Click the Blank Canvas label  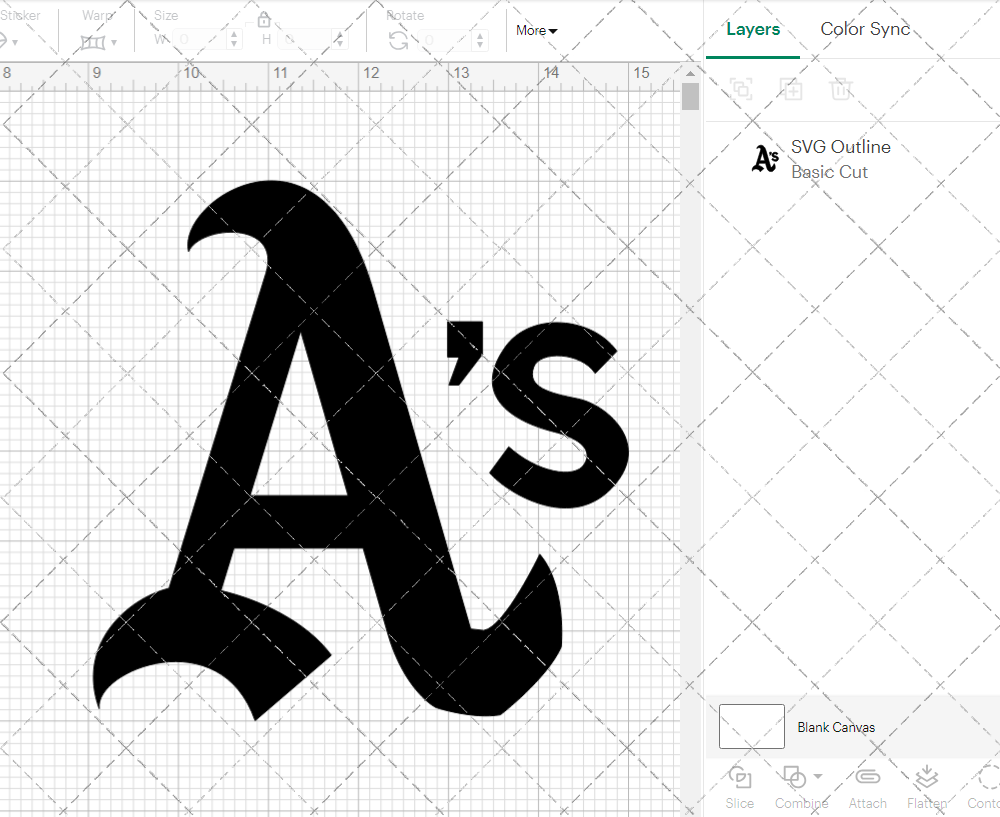pos(836,727)
